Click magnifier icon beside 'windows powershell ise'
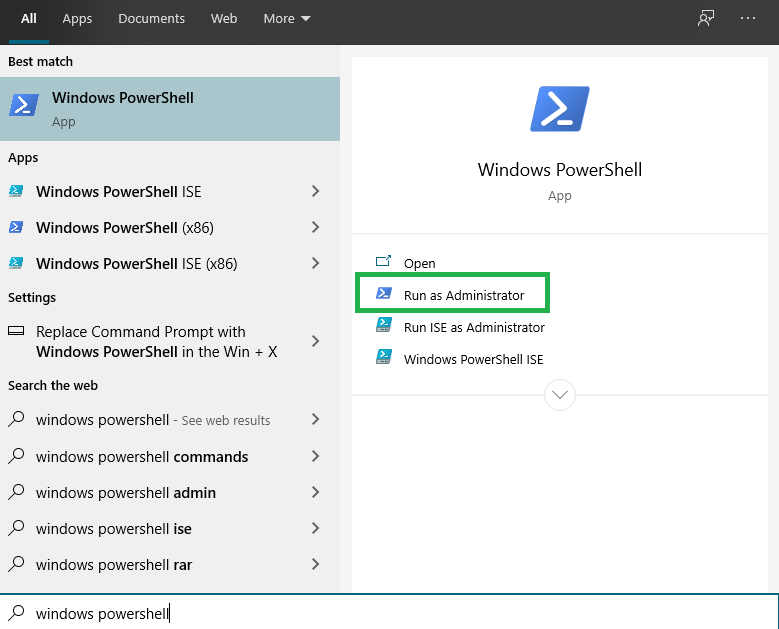 pos(16,527)
